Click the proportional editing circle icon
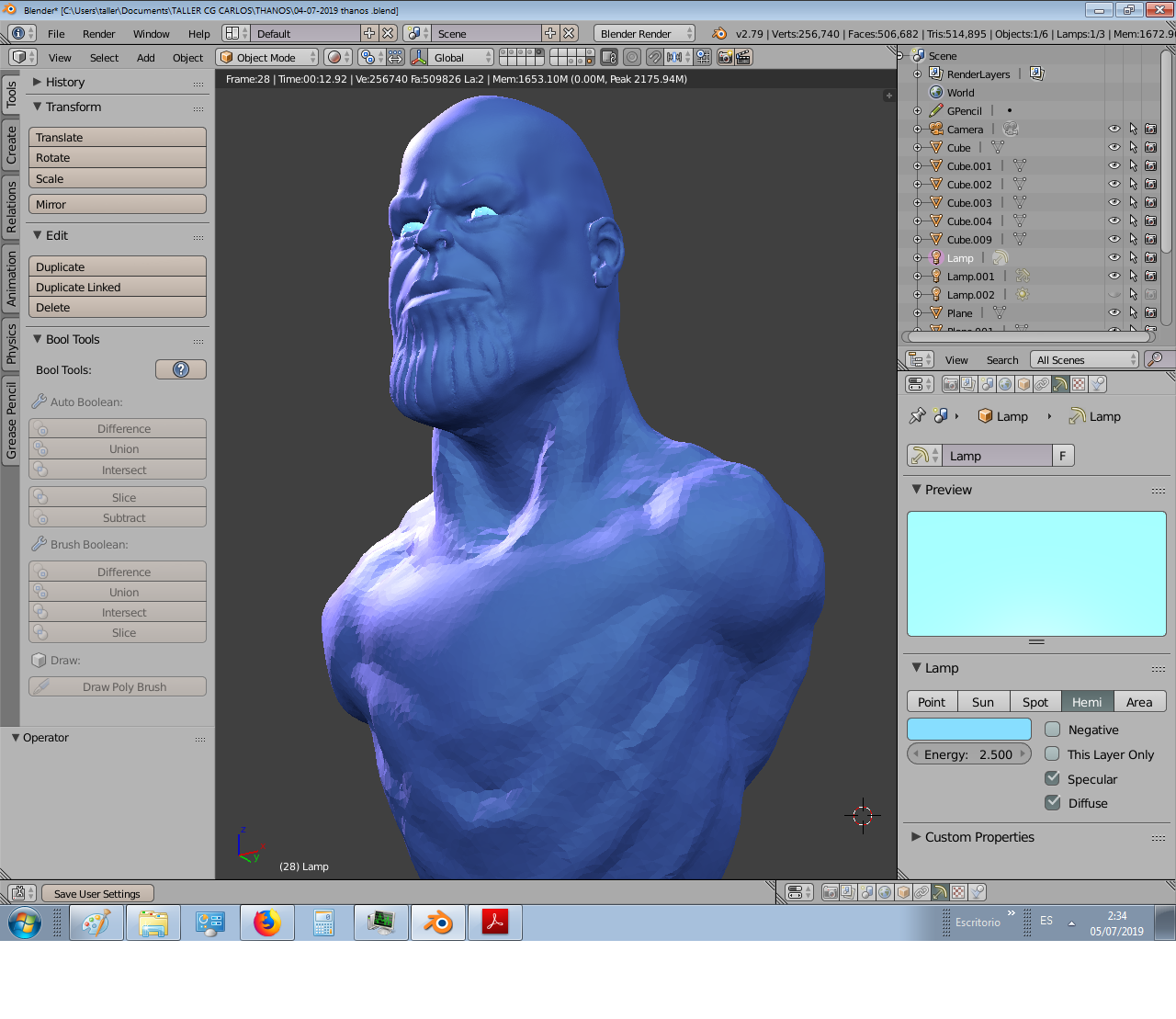 click(x=632, y=57)
